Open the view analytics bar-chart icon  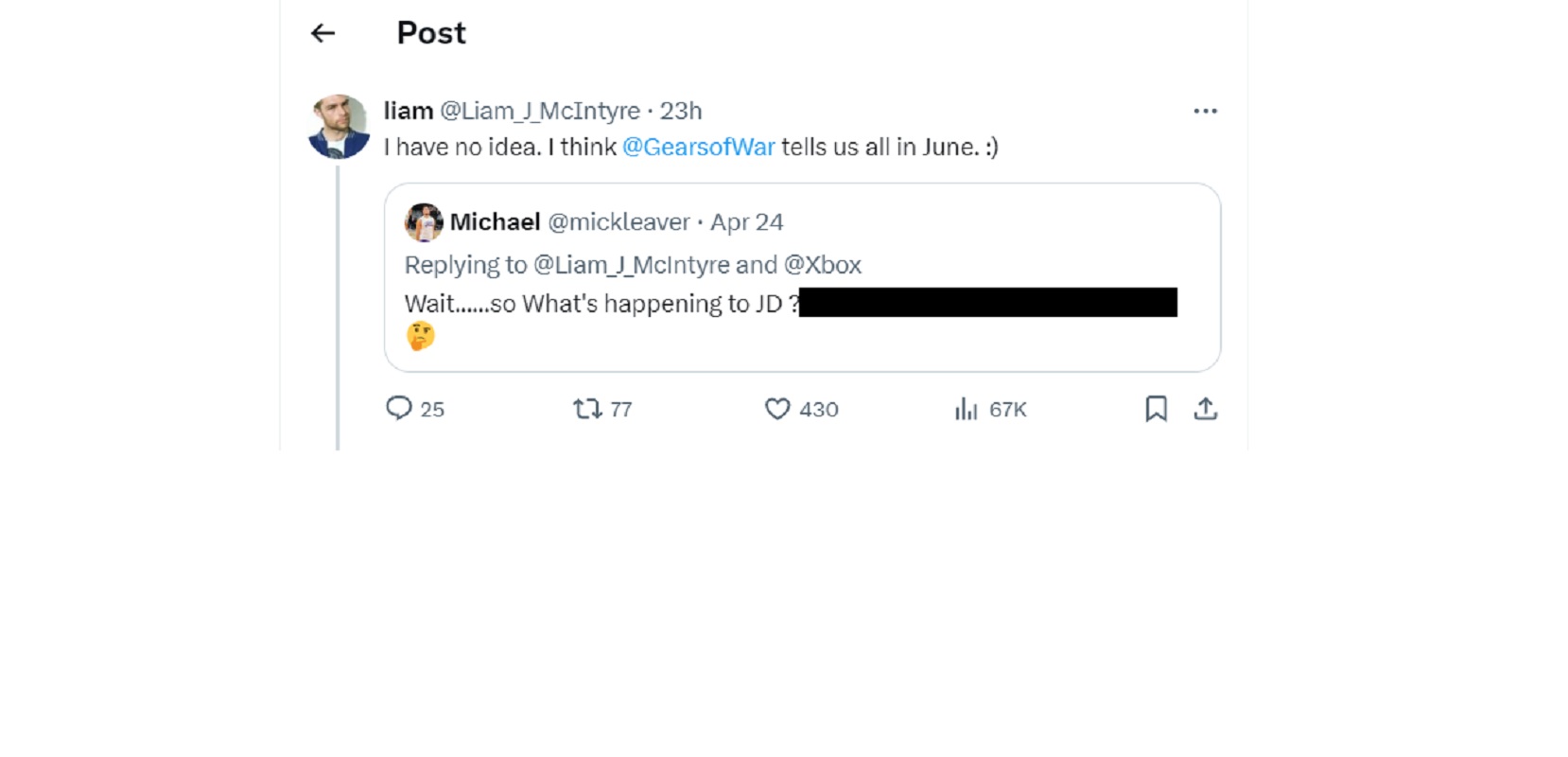pos(966,409)
